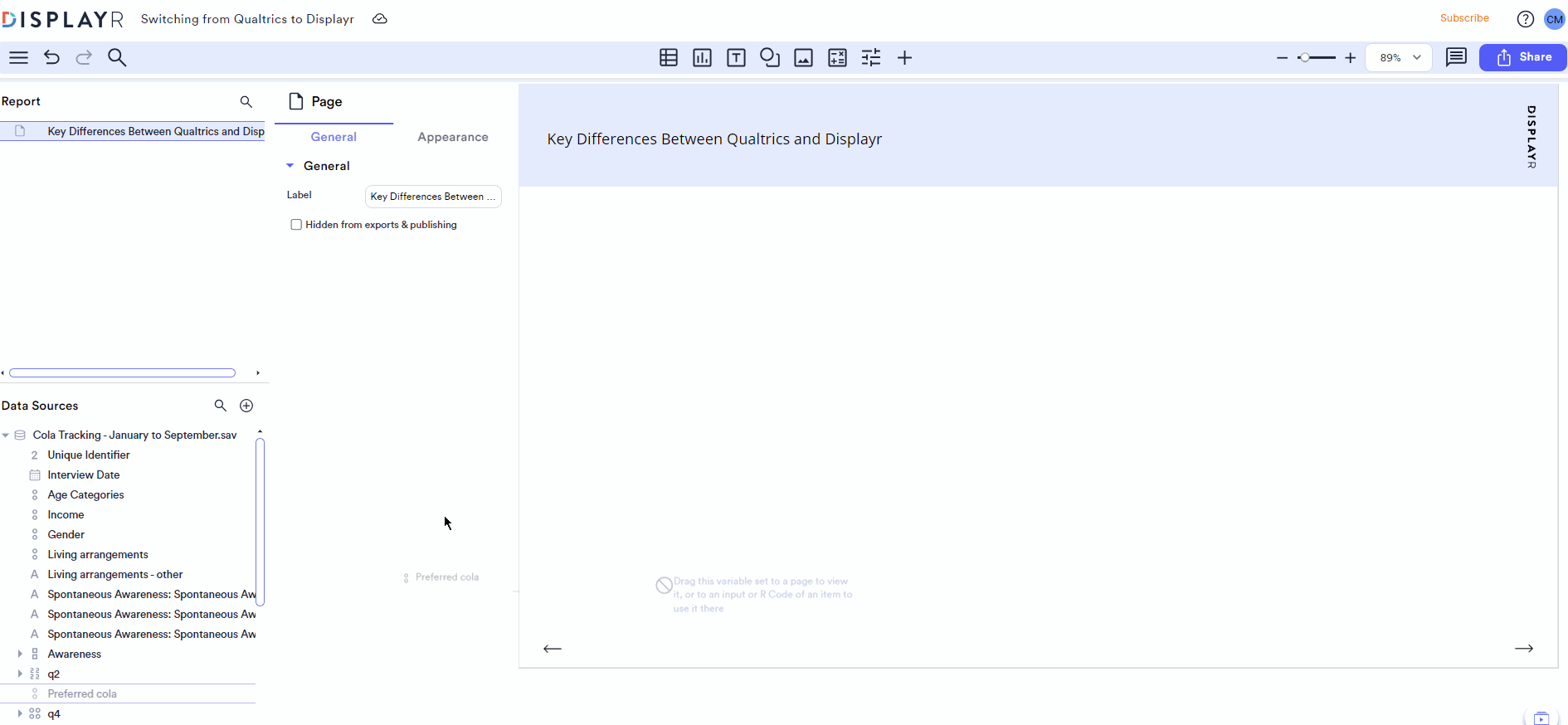
Task: Go to next page arrow
Action: tap(1524, 648)
